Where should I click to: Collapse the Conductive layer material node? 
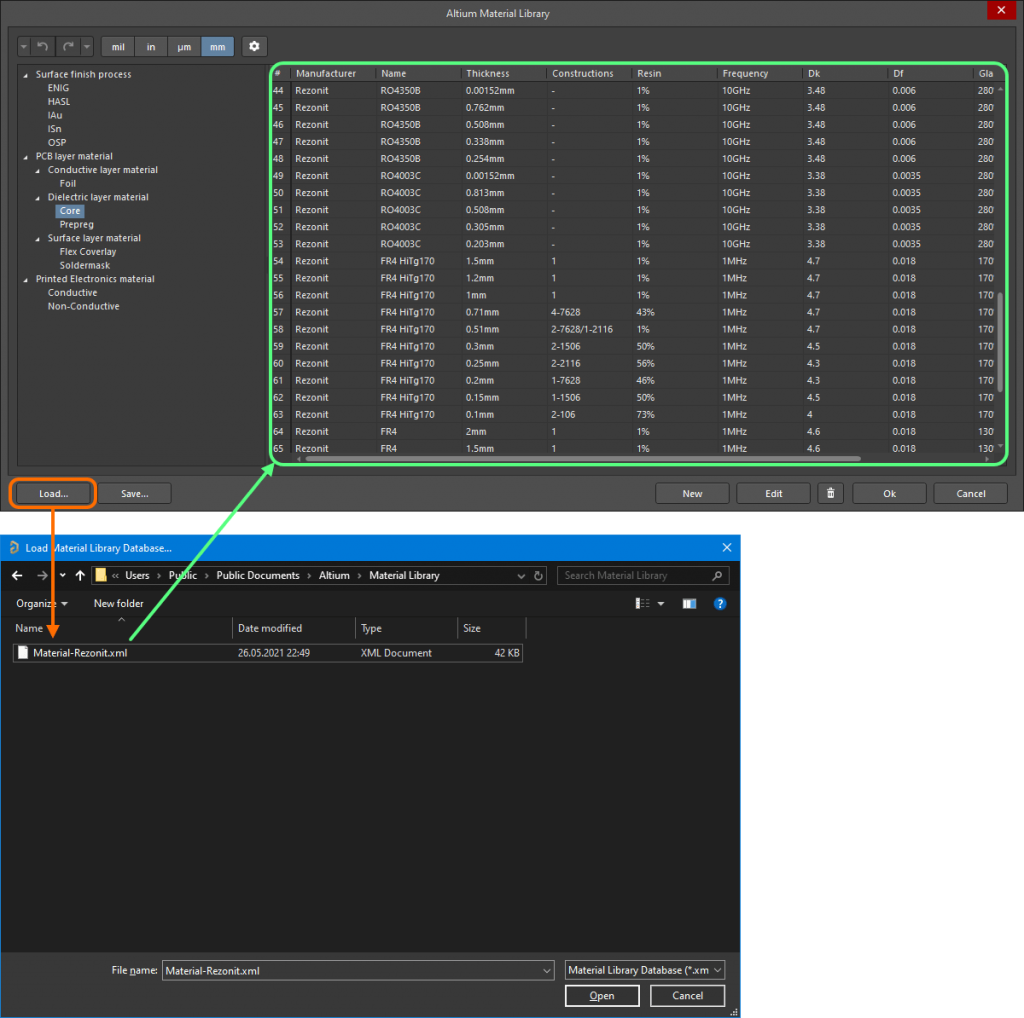37,170
